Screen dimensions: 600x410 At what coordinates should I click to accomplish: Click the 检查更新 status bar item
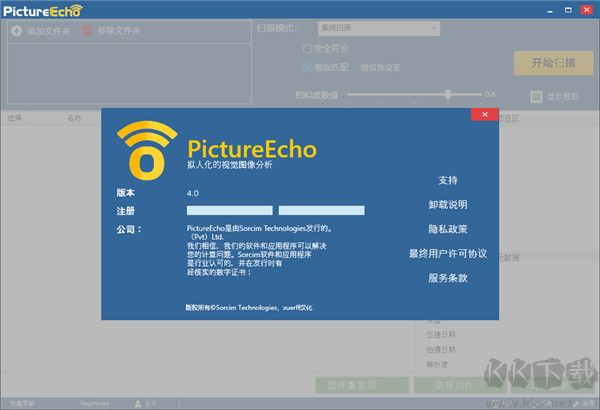click(22, 403)
